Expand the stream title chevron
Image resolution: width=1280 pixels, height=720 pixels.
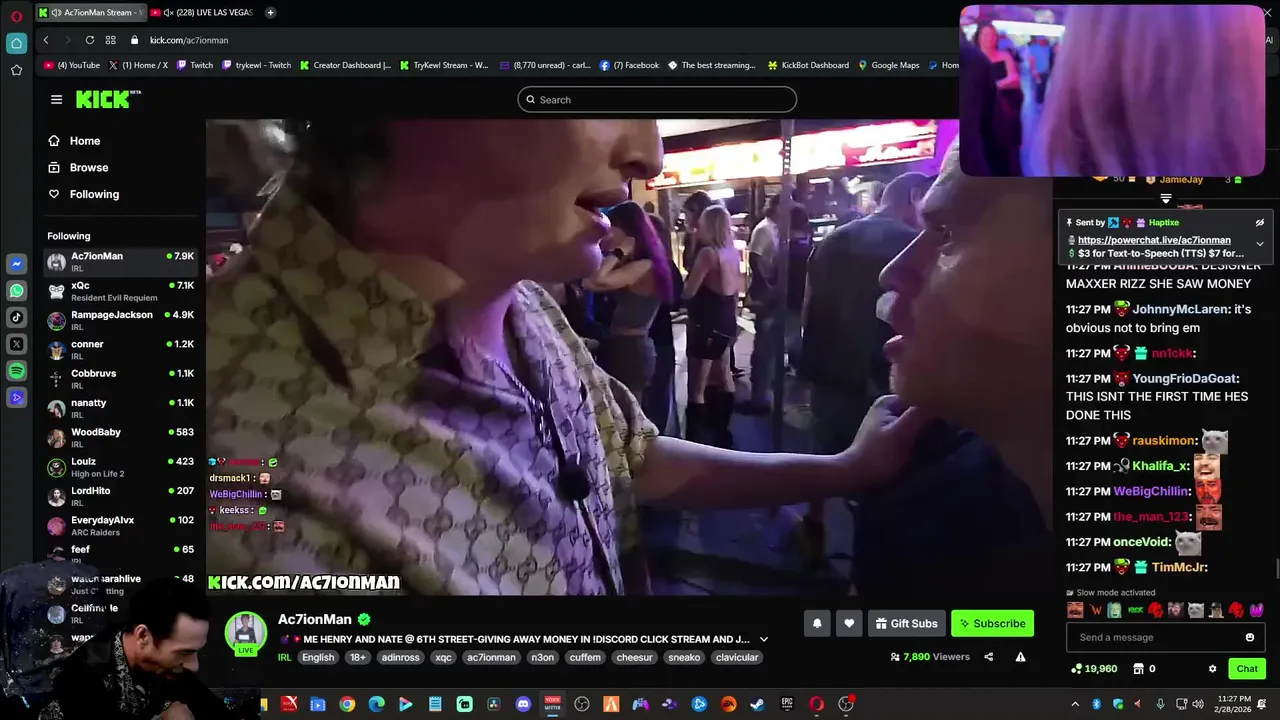point(764,639)
